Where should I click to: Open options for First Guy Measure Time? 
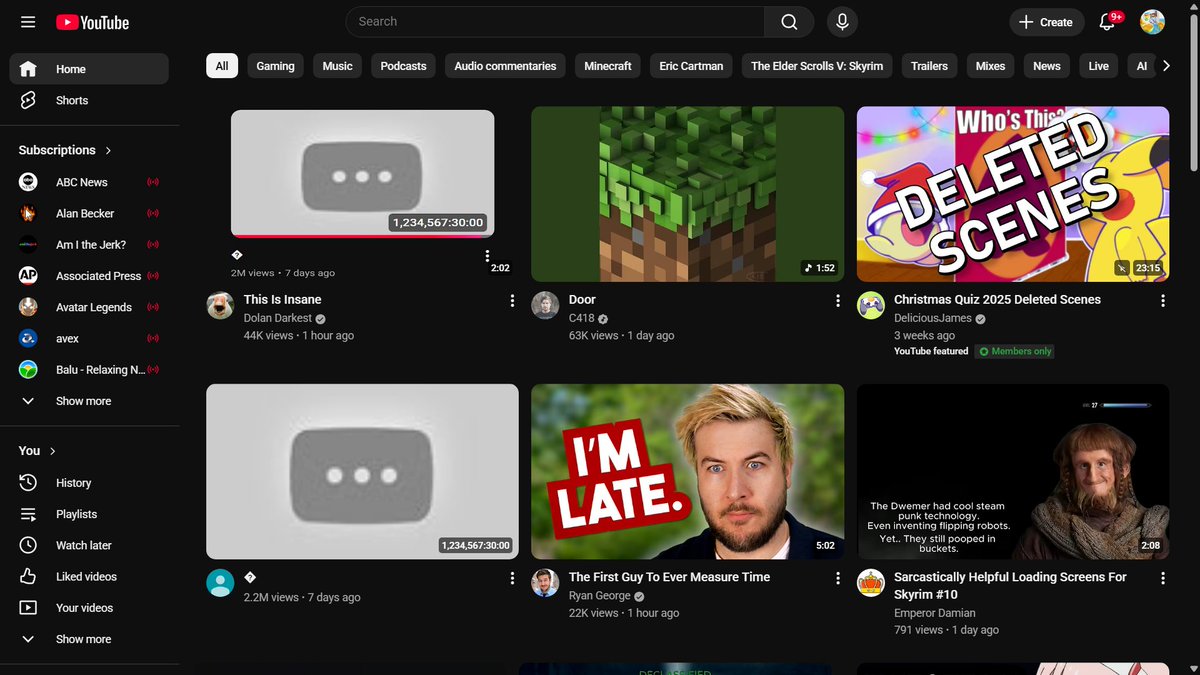(837, 578)
